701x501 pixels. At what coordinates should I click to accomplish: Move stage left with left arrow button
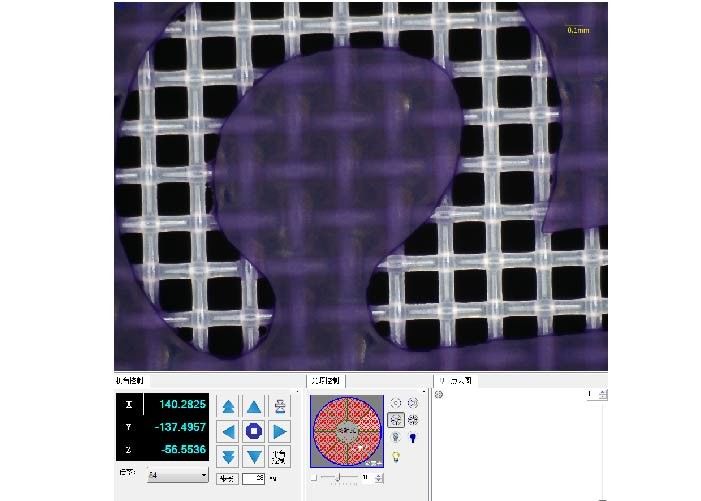(229, 432)
